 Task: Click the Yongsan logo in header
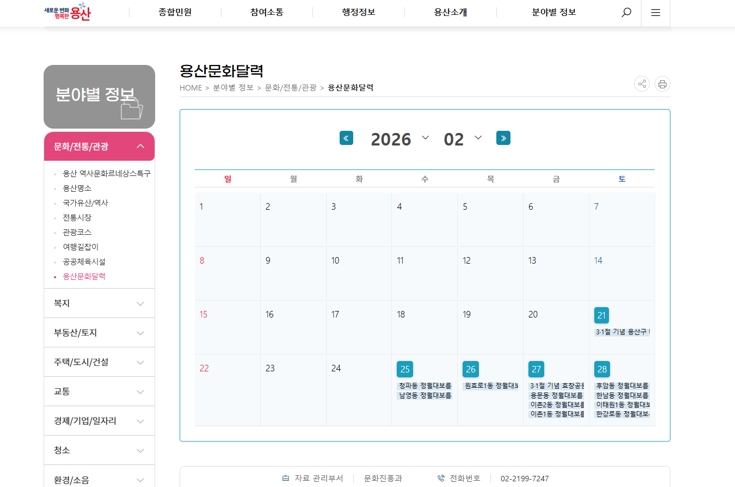tap(67, 12)
